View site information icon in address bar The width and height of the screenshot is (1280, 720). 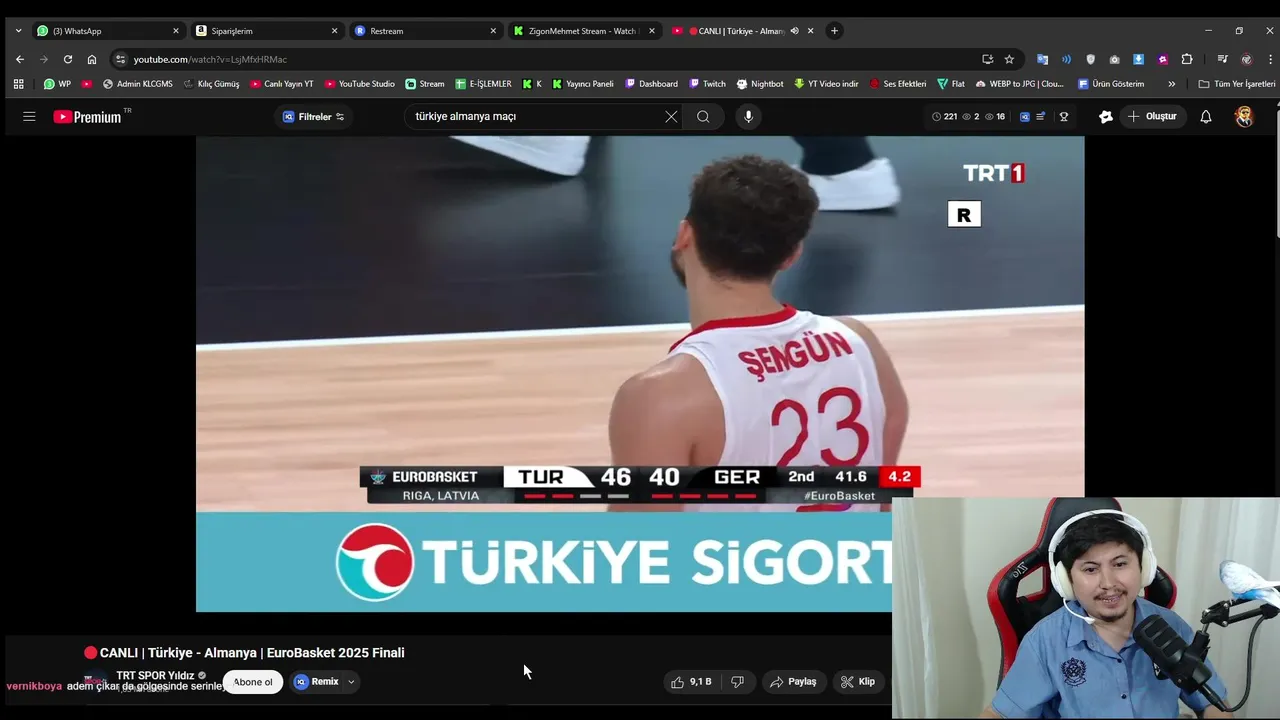[121, 59]
